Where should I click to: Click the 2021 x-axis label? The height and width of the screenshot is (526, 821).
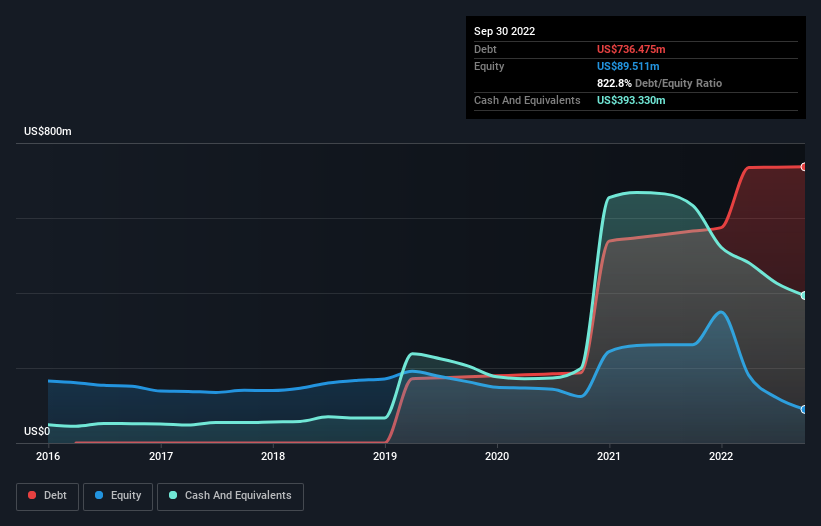pyautogui.click(x=609, y=456)
